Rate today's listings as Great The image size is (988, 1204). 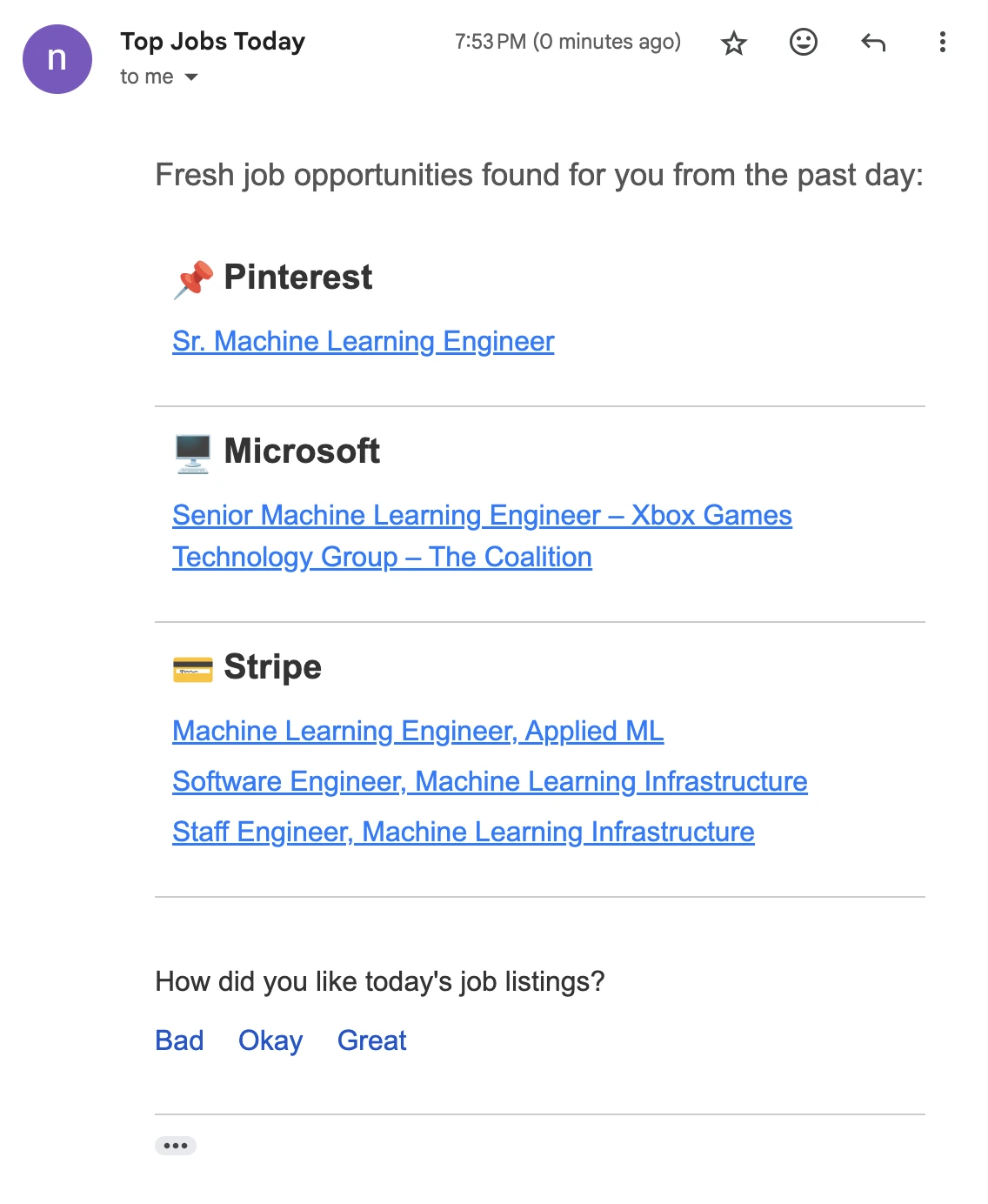371,1040
